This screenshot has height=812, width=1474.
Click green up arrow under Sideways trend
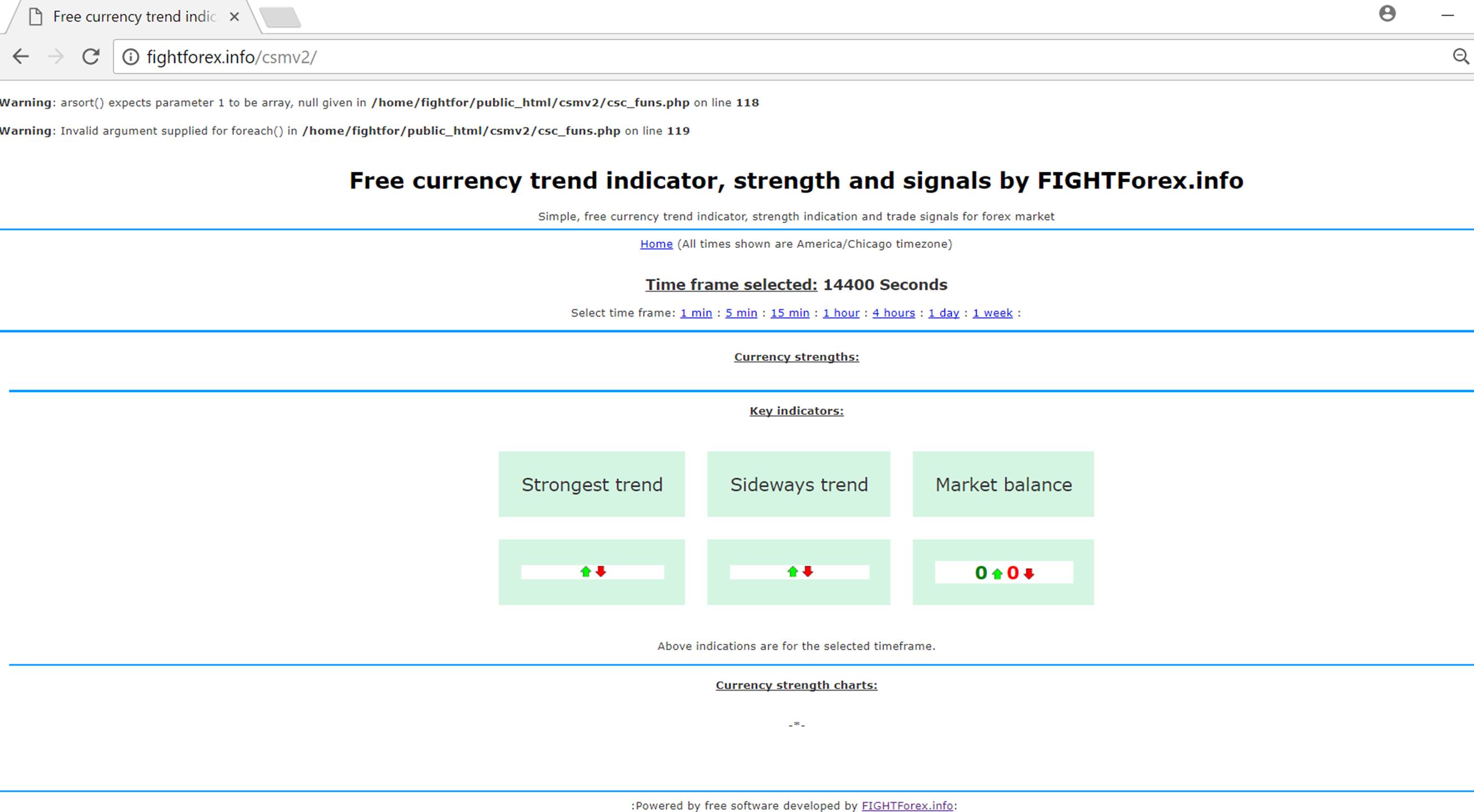point(793,571)
